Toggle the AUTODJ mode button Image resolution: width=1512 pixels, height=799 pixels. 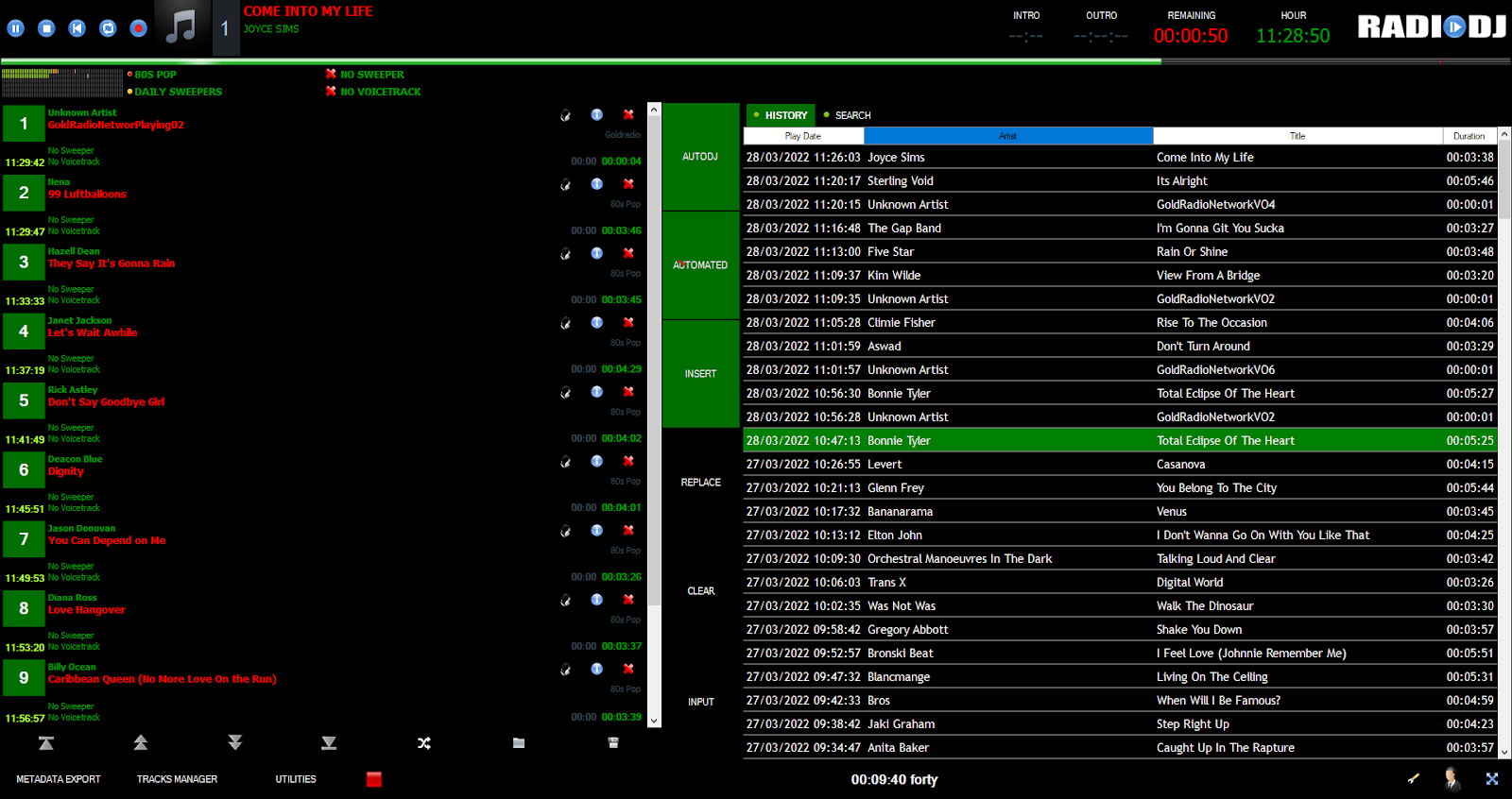click(x=700, y=157)
